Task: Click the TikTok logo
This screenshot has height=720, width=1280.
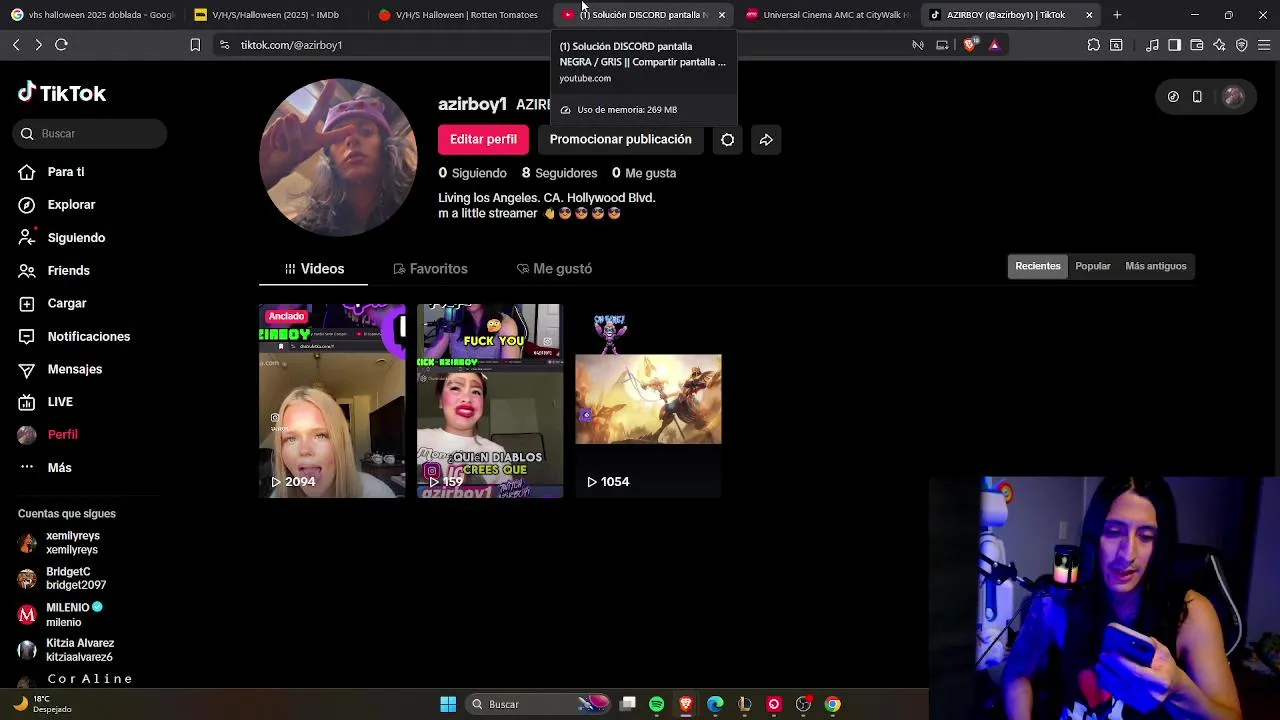Action: point(62,93)
